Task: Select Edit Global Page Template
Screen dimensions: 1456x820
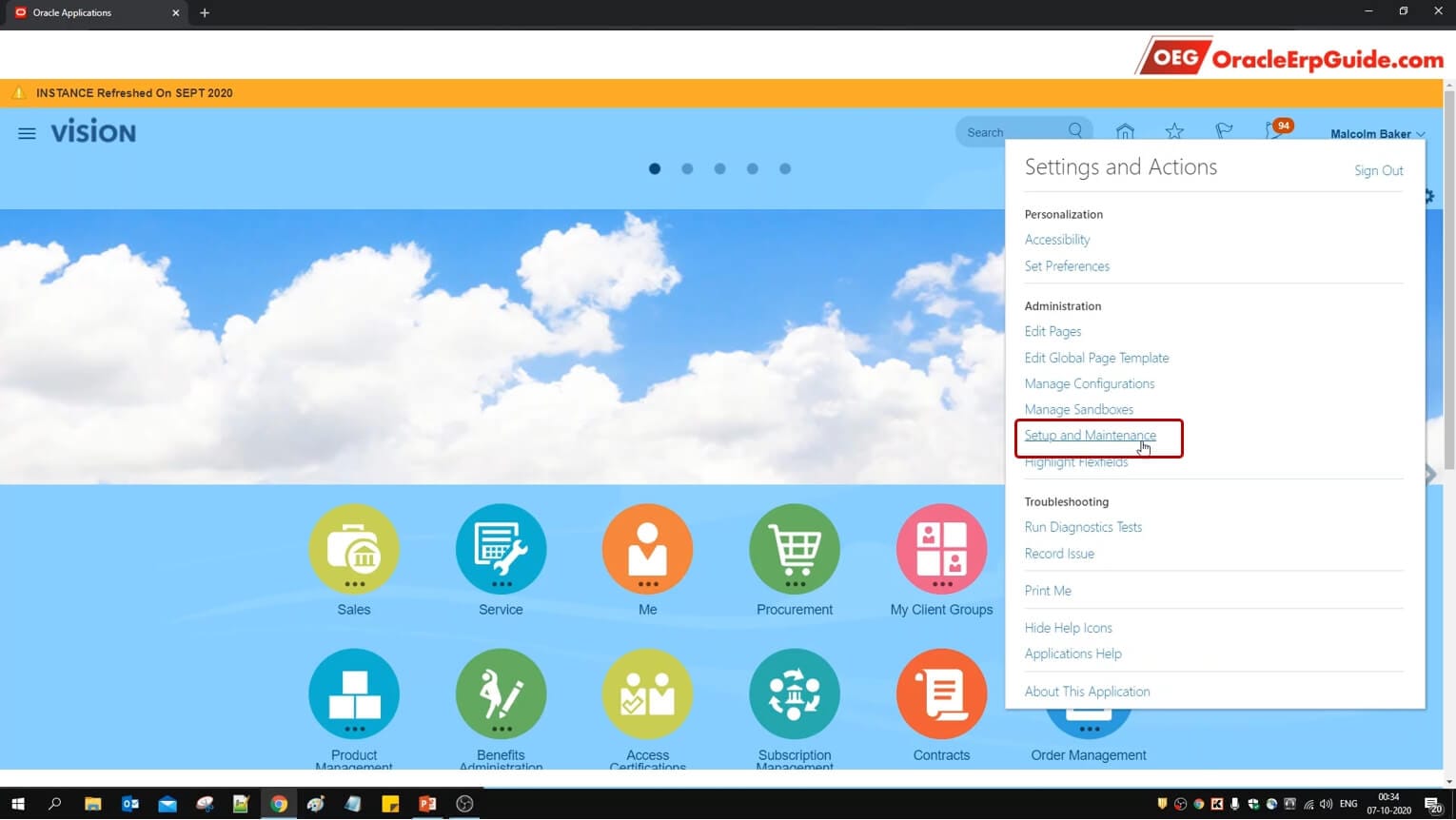Action: click(1096, 358)
